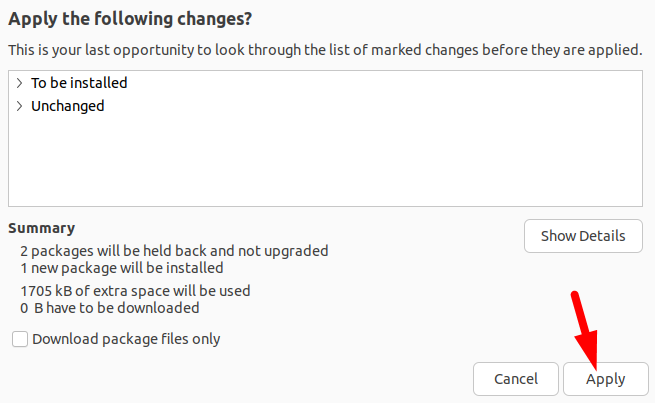Click the "last opportunity" description sentence
This screenshot has width=655, height=403.
325,50
